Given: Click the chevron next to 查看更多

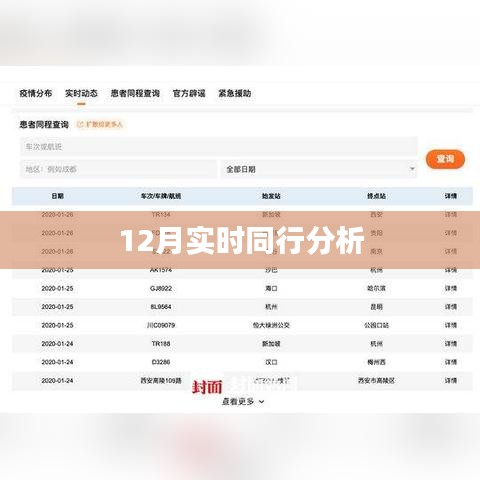Looking at the screenshot, I should pyautogui.click(x=262, y=402).
